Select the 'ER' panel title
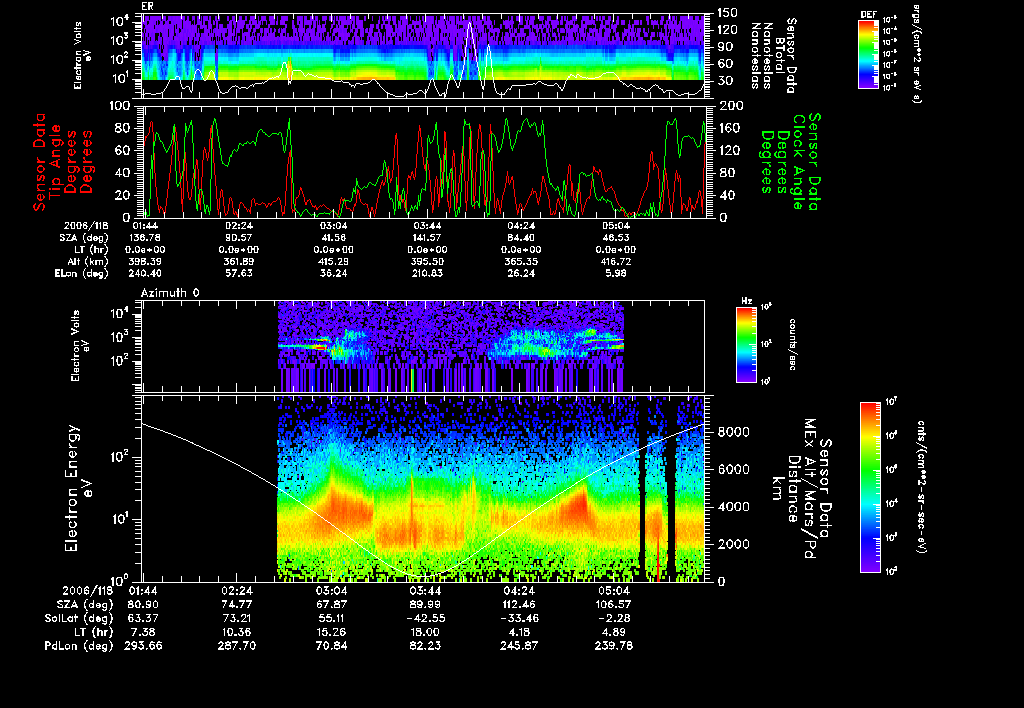 [146, 7]
